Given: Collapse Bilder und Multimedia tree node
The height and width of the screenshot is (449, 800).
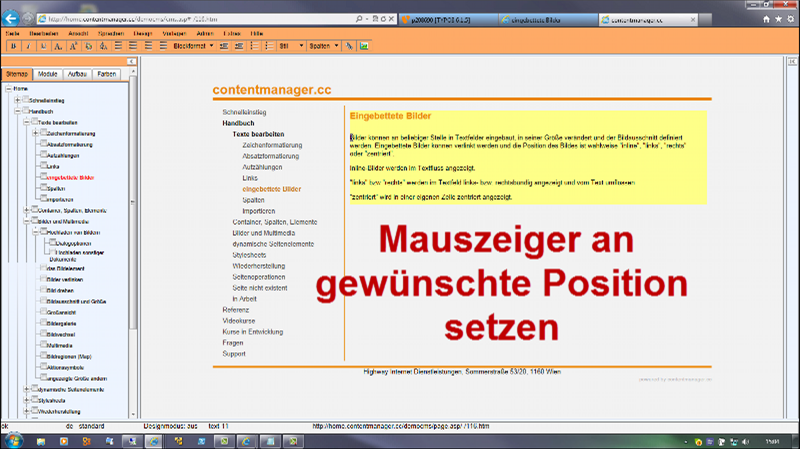Looking at the screenshot, I should point(27,221).
